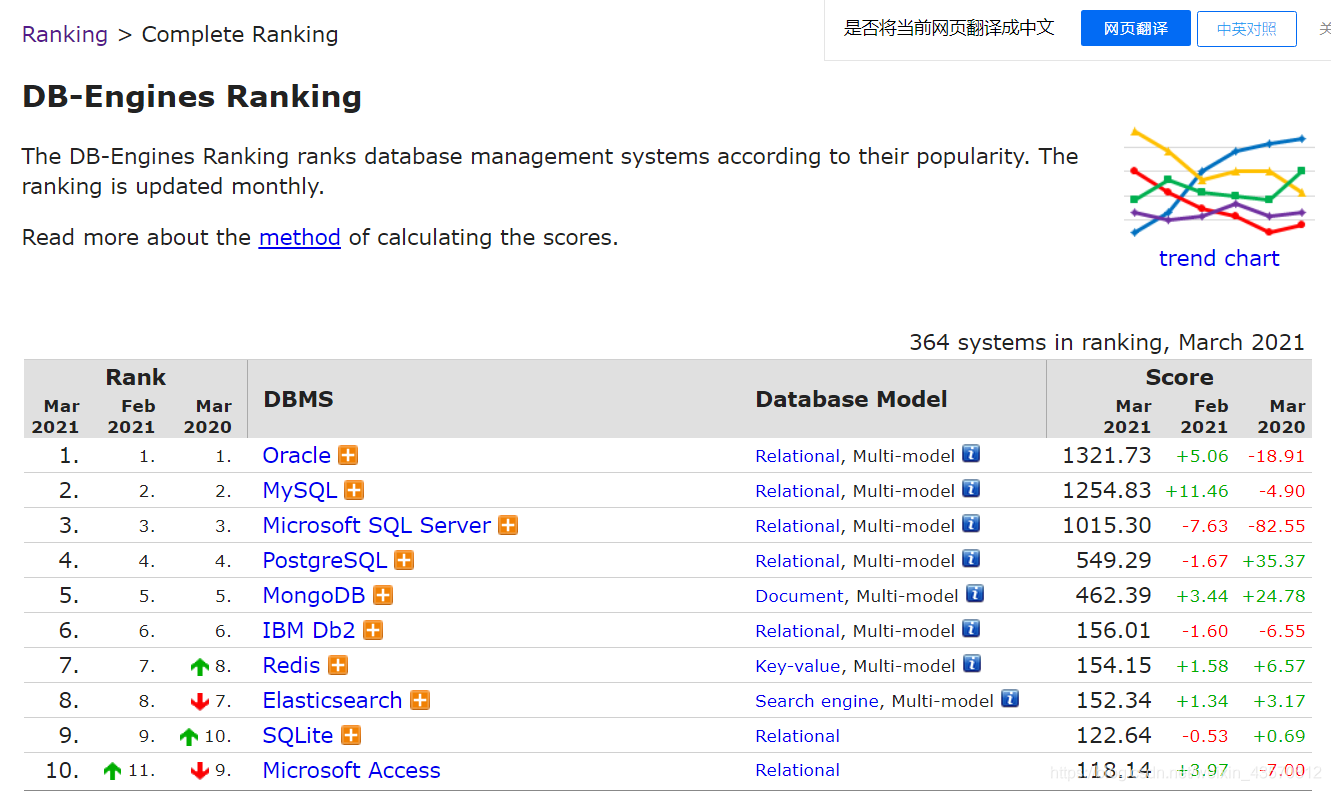Click the orange plus icon beside PostgreSQL
The width and height of the screenshot is (1331, 791).
click(404, 560)
